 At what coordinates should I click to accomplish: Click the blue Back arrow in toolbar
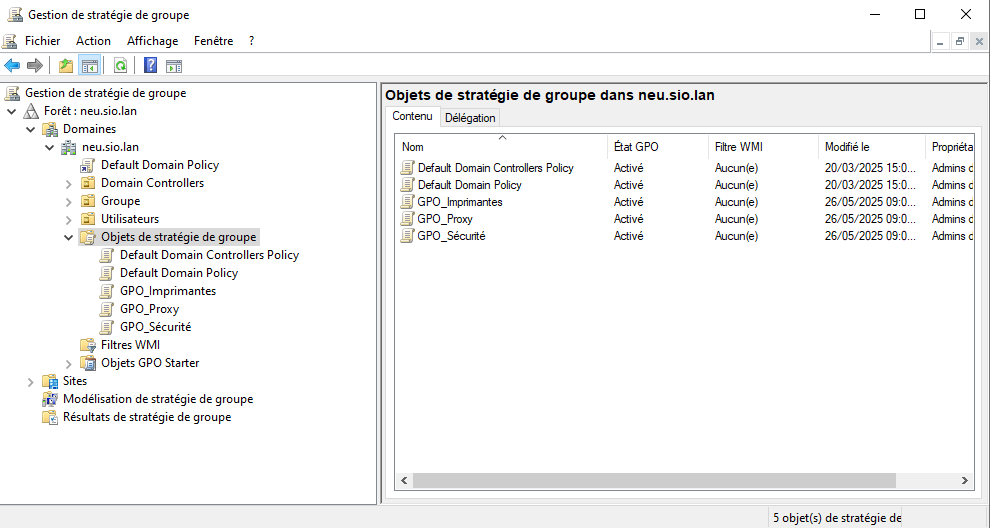click(12, 66)
